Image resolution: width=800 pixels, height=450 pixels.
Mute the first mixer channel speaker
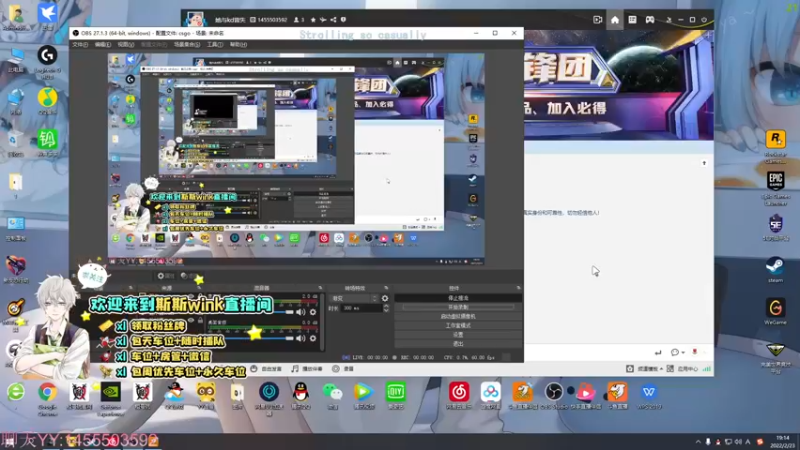(301, 312)
